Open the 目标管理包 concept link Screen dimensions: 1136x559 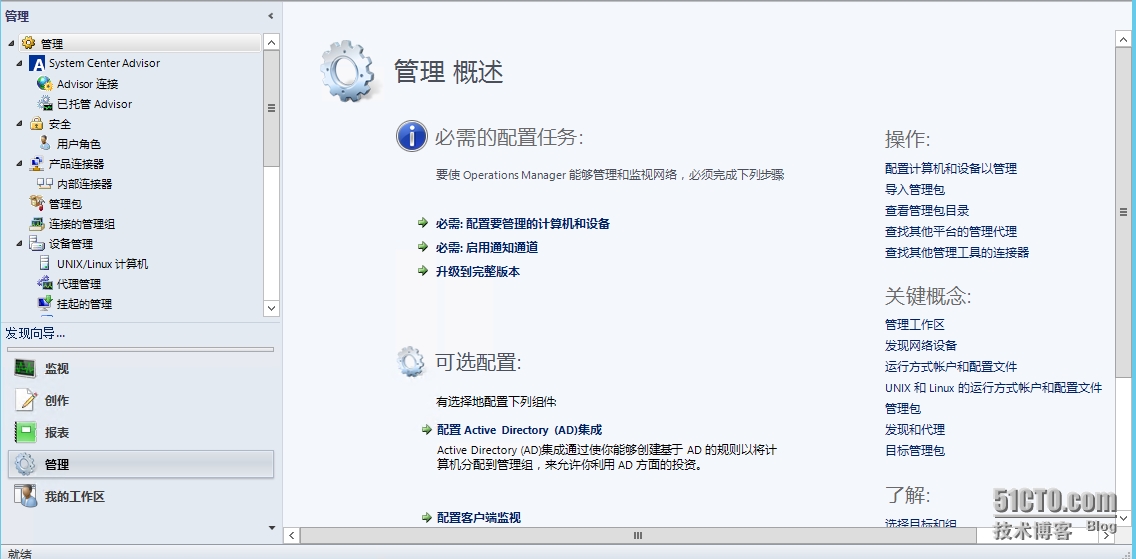[915, 450]
